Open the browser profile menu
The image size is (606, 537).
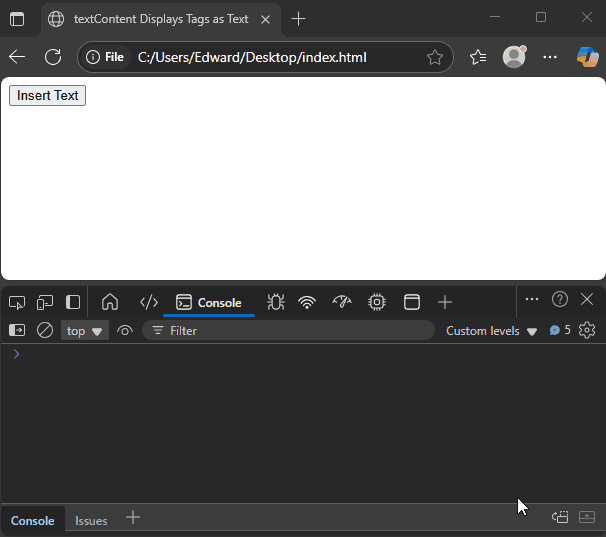[514, 57]
